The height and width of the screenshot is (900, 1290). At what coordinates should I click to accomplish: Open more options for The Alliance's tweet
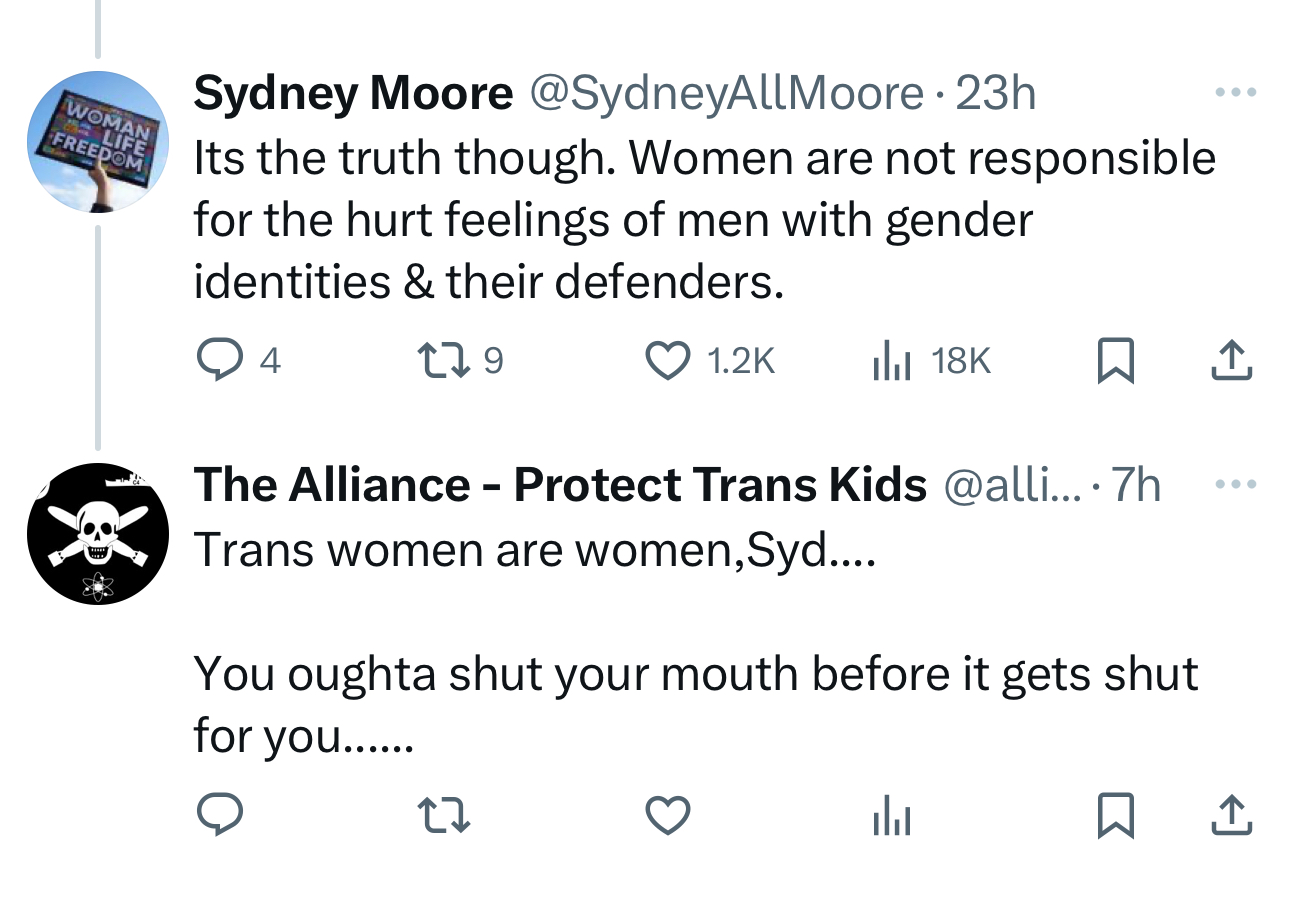(1235, 484)
